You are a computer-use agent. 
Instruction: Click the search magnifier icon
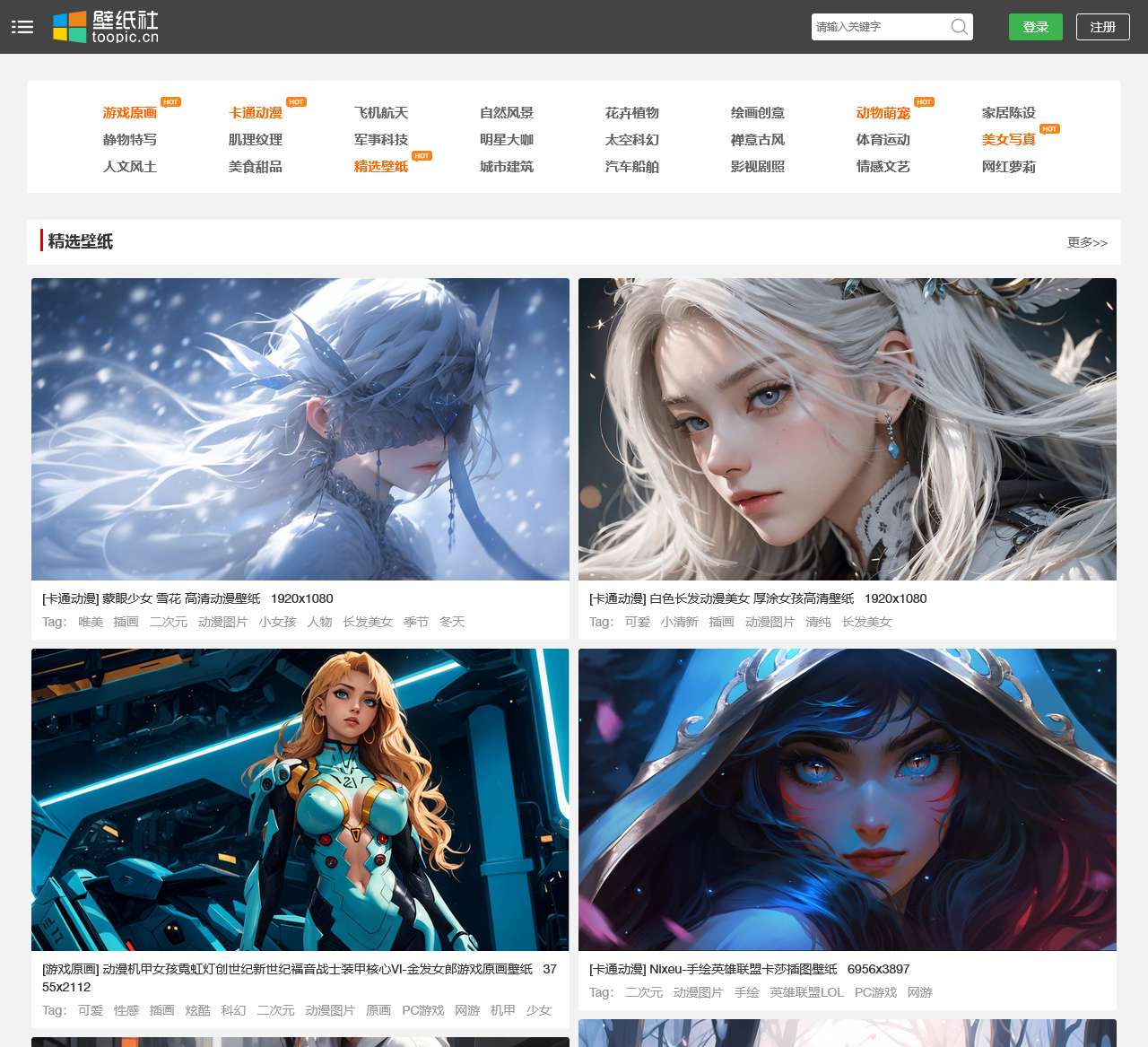(x=959, y=27)
